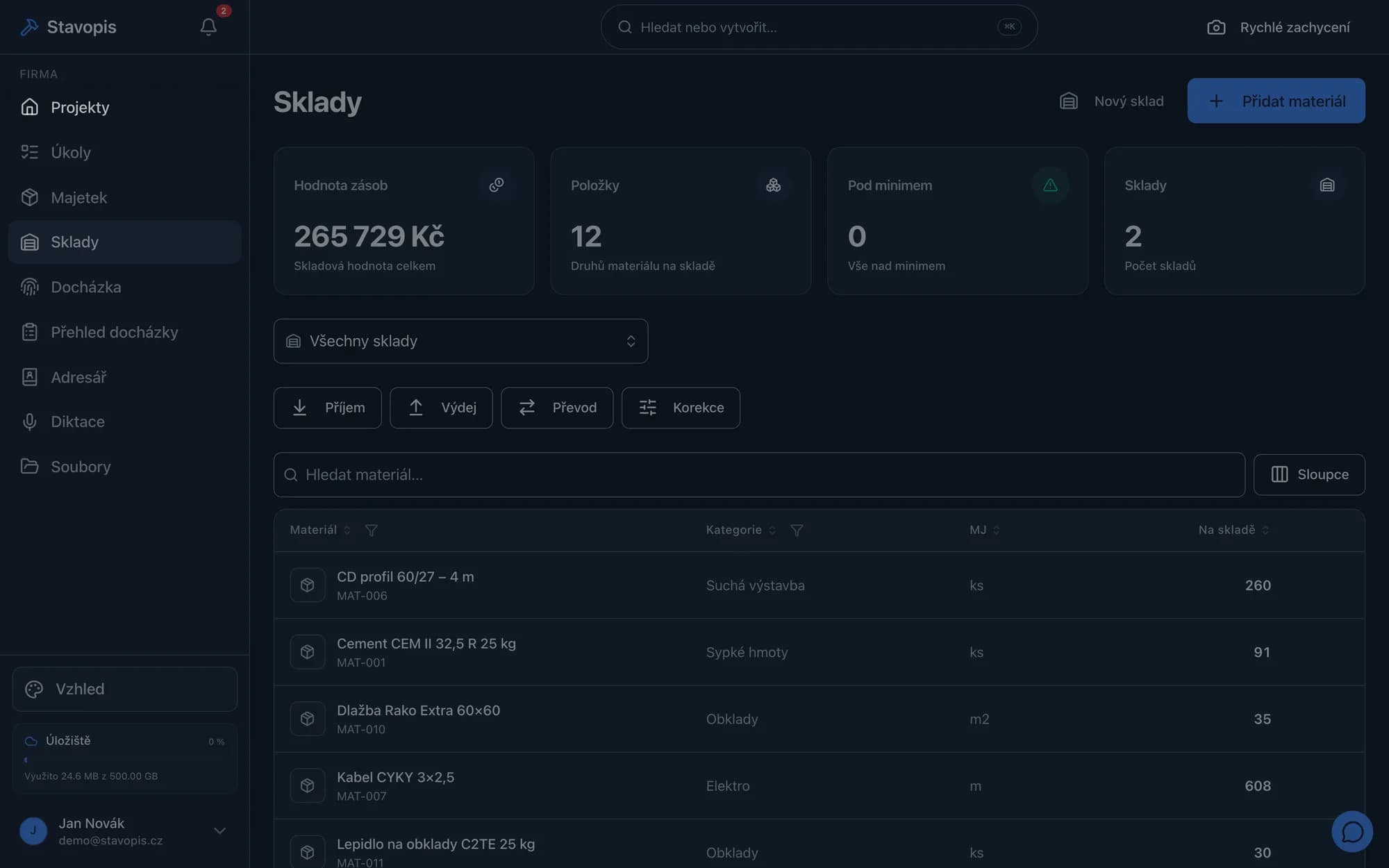Screen dimensions: 1389x868
Task: Go to Adresář in the sidebar
Action: [125, 377]
